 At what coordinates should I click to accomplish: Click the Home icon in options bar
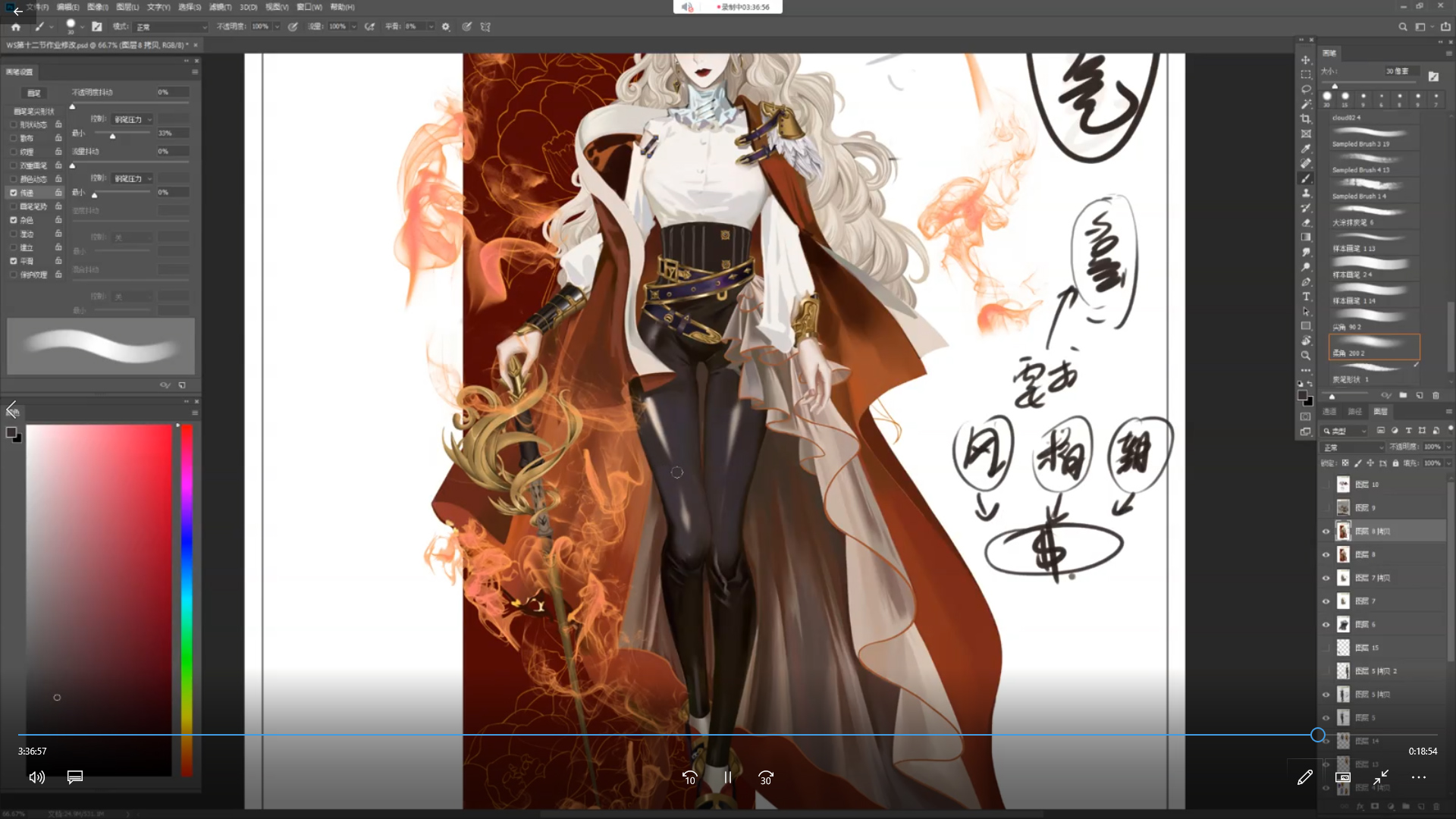(x=15, y=27)
